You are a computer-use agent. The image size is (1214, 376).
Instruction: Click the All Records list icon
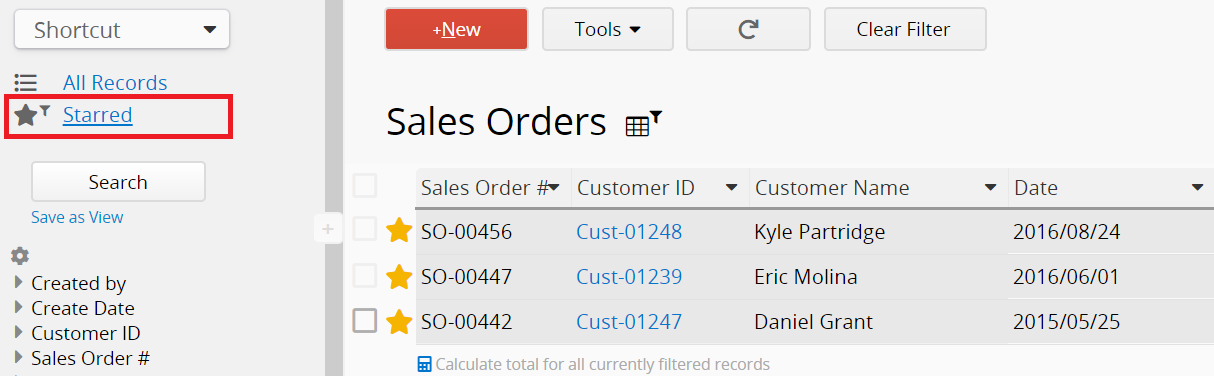(x=26, y=83)
